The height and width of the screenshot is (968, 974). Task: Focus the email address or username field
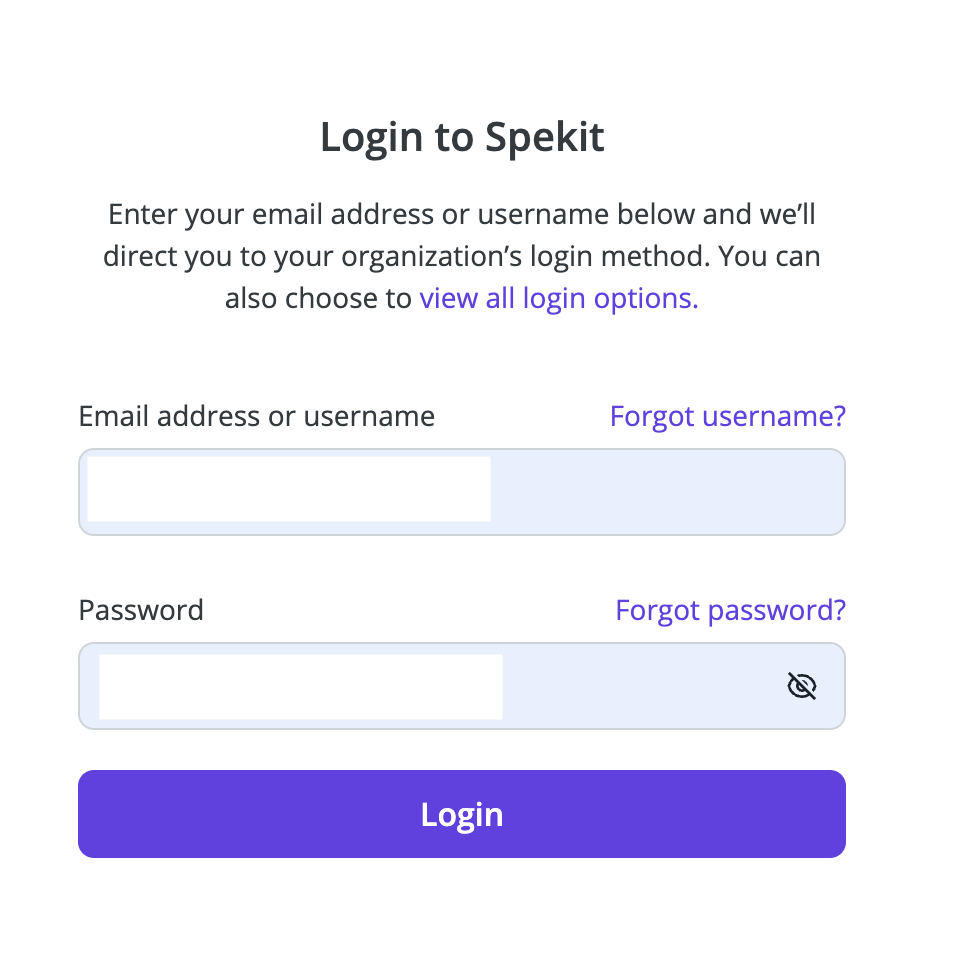[462, 492]
